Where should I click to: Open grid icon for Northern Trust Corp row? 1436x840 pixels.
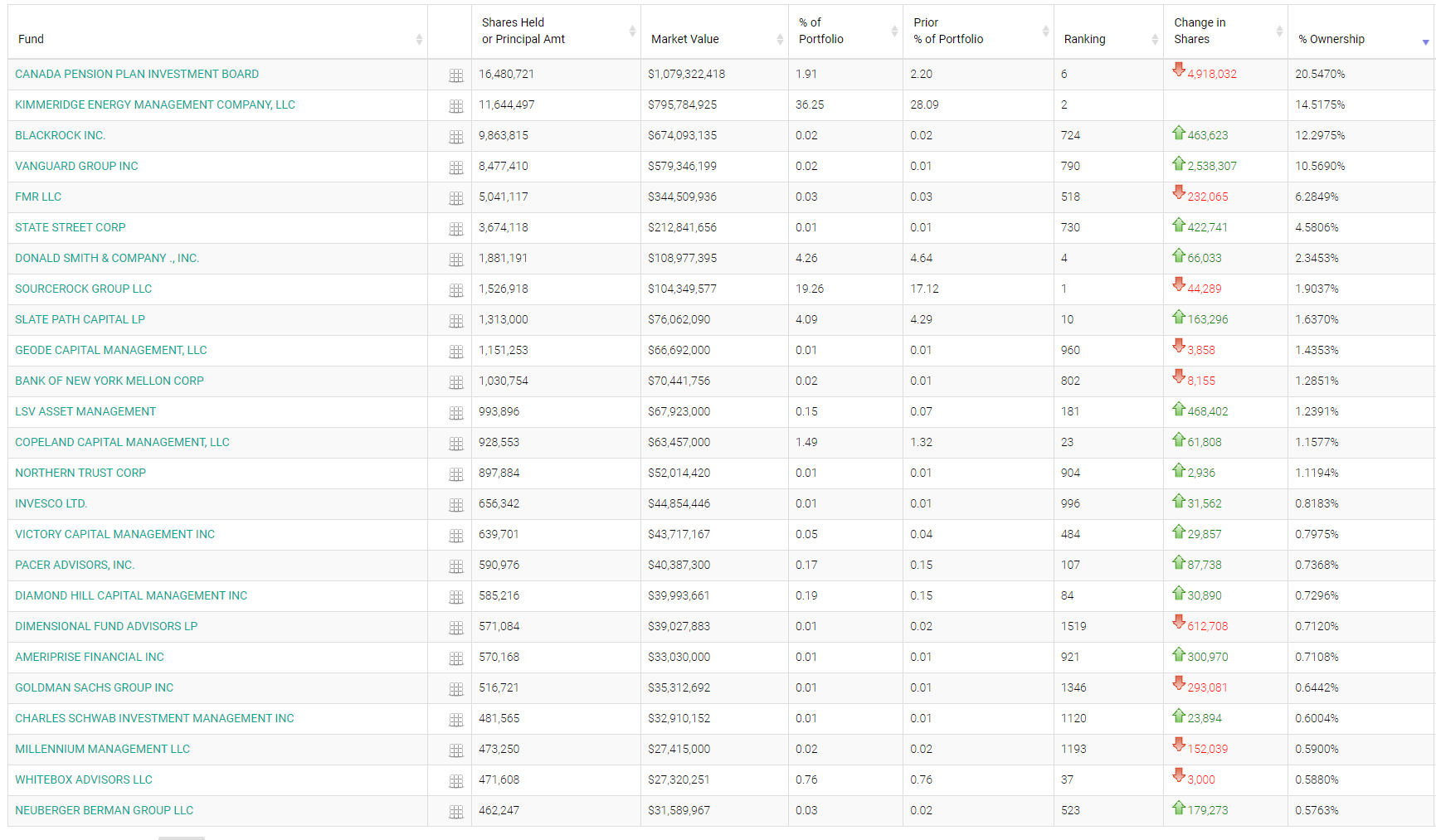456,474
